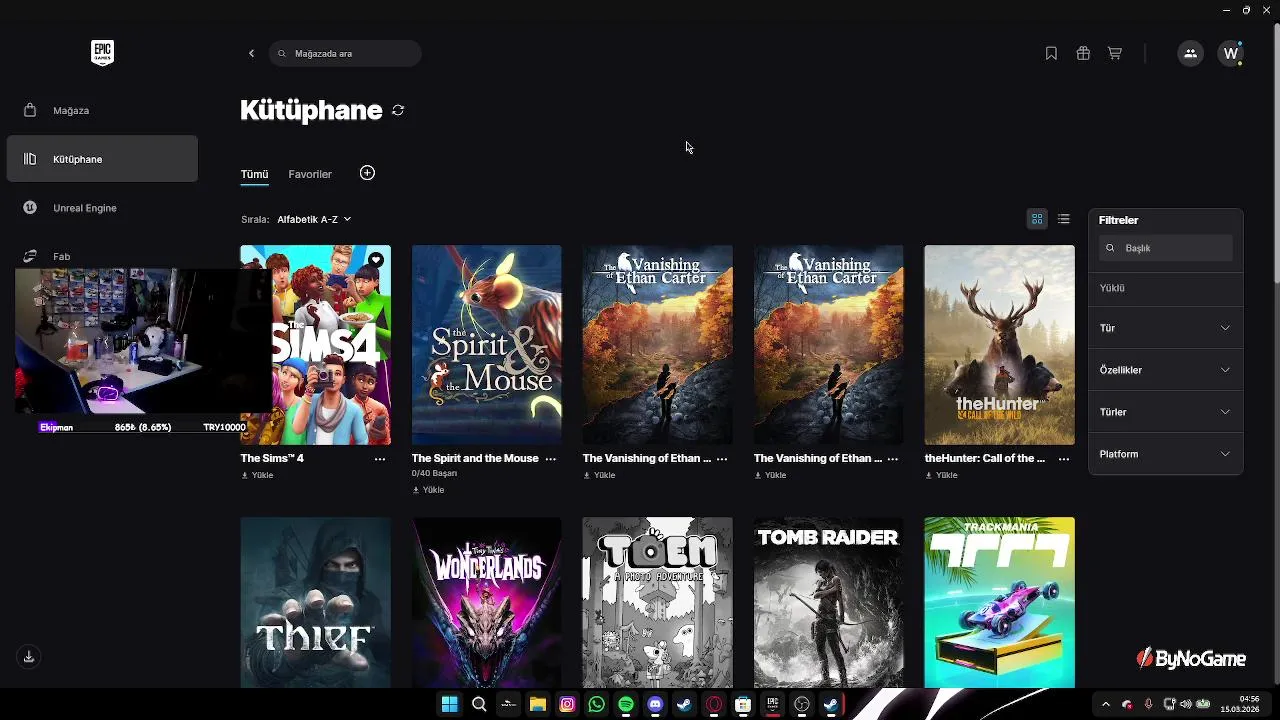The width and height of the screenshot is (1280, 720).
Task: Open the friends list icon
Action: [x=1190, y=53]
